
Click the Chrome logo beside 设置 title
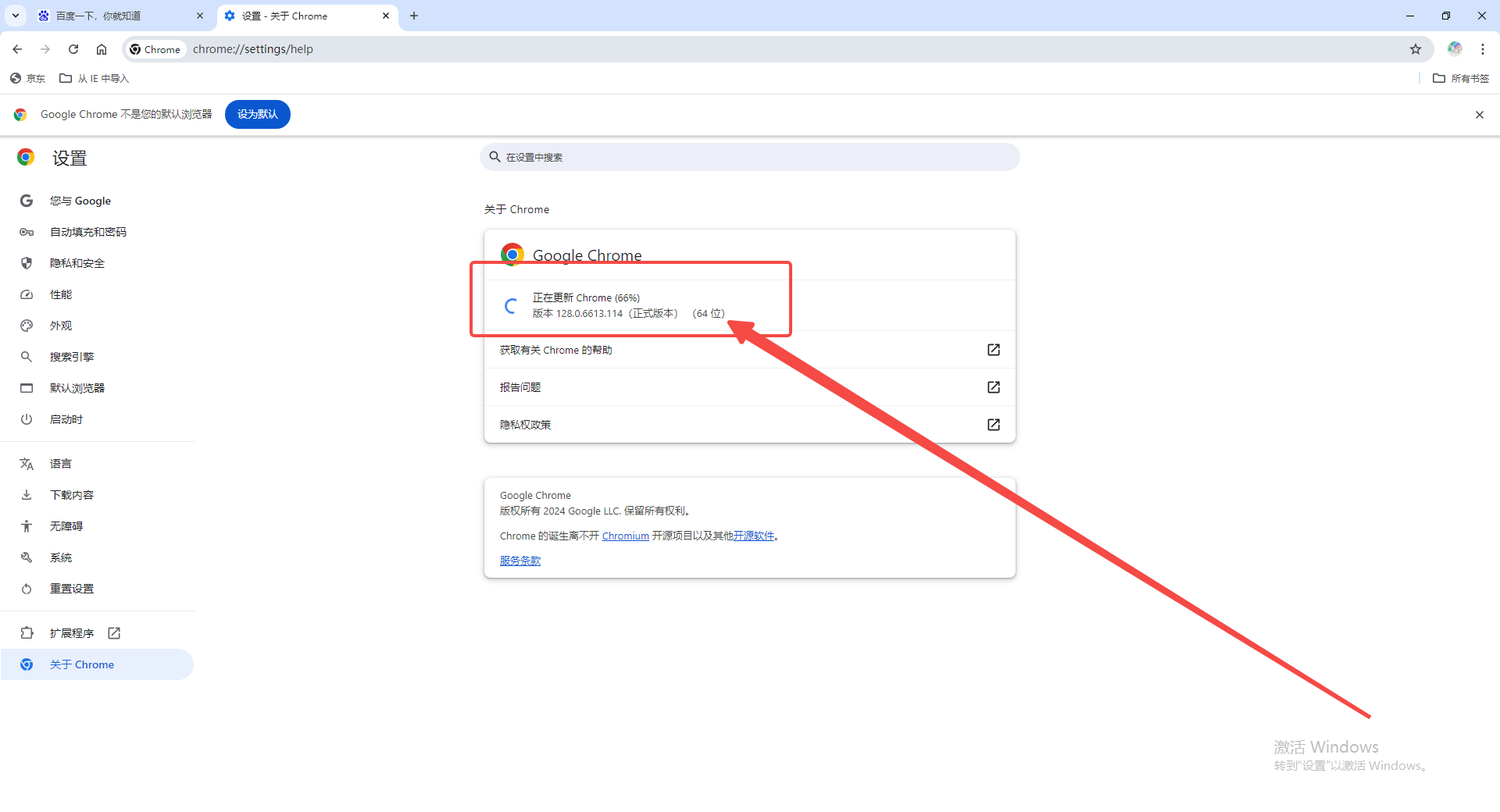coord(26,158)
